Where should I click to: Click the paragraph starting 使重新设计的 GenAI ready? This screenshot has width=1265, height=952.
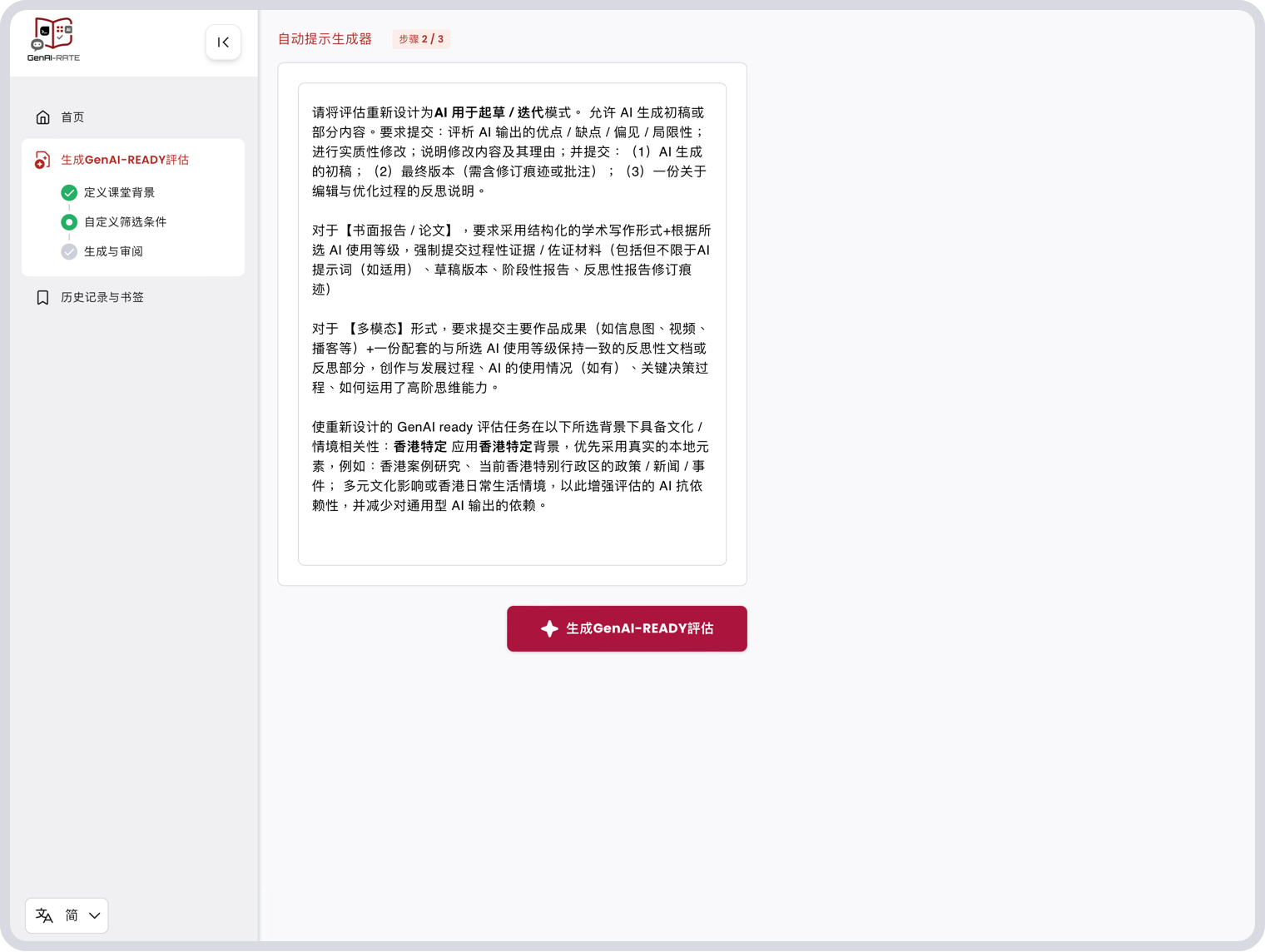(512, 466)
